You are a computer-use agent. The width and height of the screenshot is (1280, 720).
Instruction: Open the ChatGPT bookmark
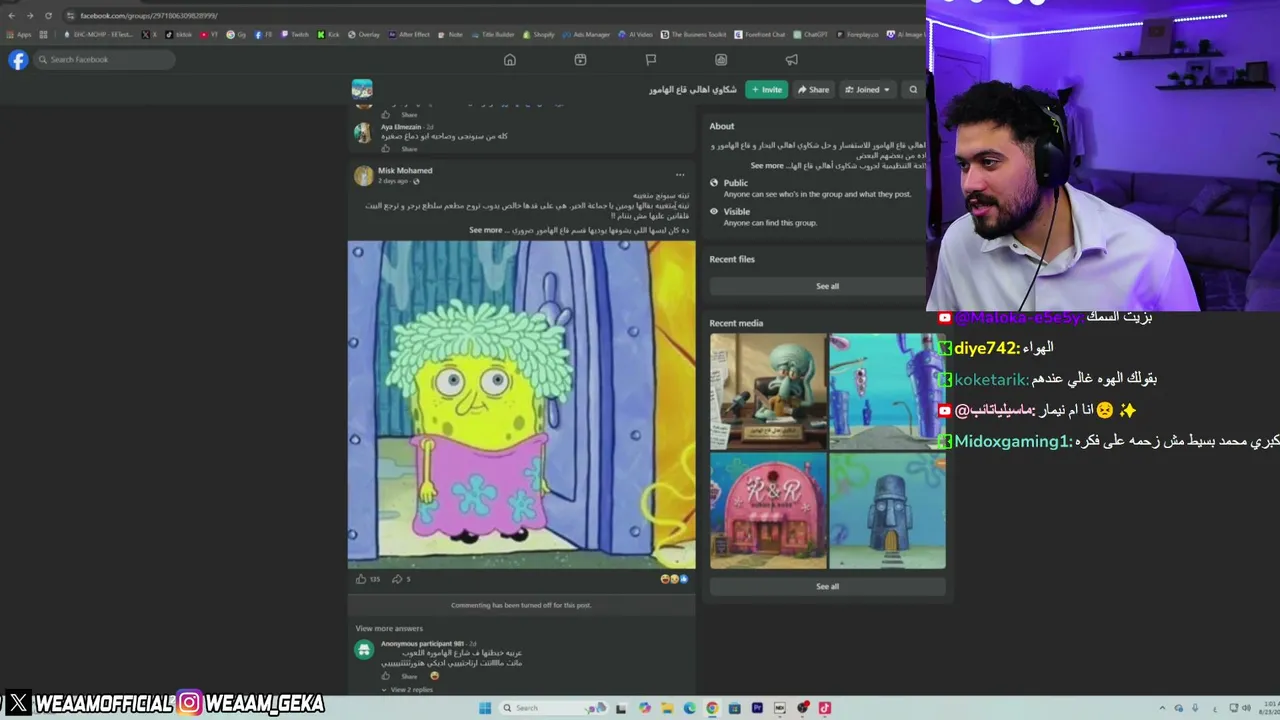click(x=812, y=35)
